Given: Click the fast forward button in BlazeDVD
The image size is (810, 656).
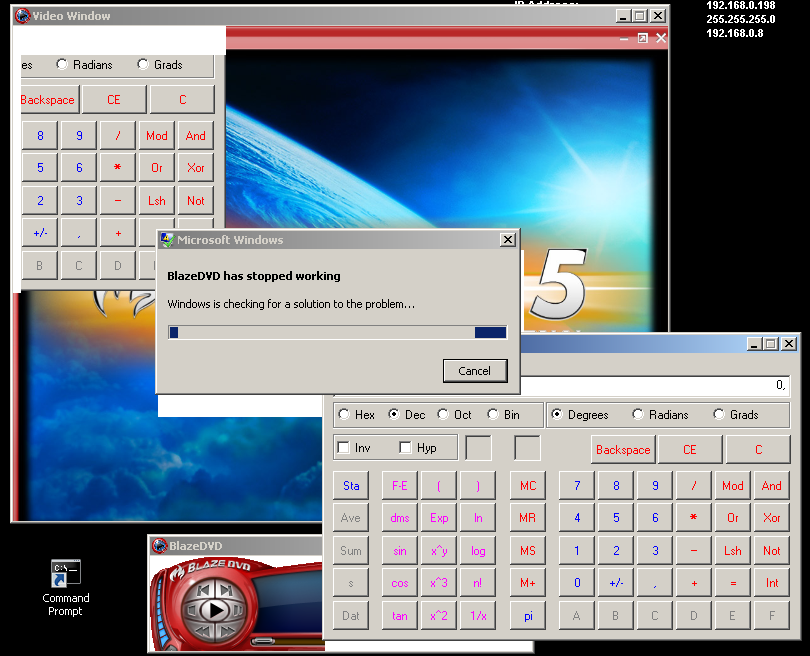Looking at the screenshot, I should 228,632.
